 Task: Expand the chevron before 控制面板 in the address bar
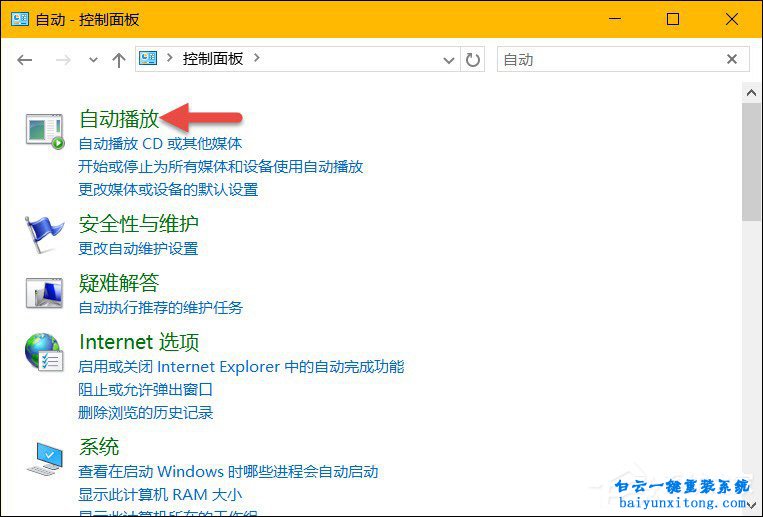(x=169, y=58)
